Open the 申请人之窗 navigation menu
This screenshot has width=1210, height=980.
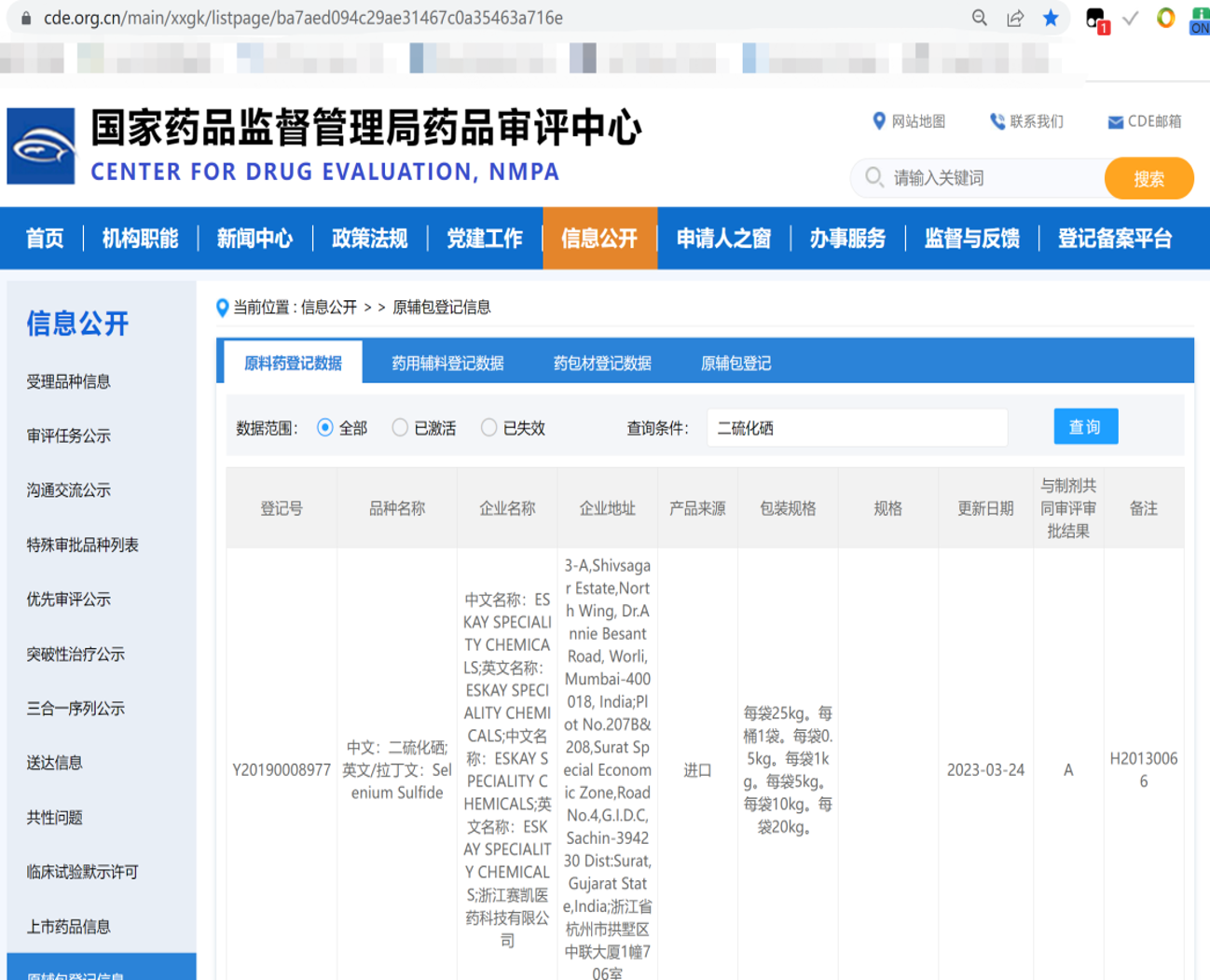723,239
